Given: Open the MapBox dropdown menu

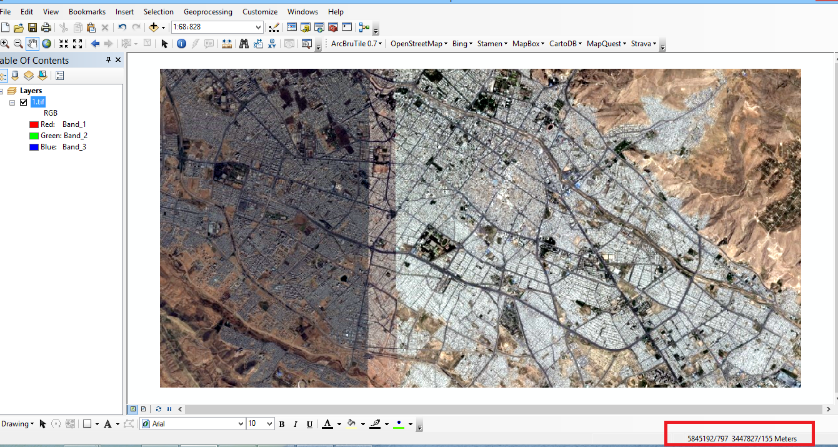Looking at the screenshot, I should [528, 44].
